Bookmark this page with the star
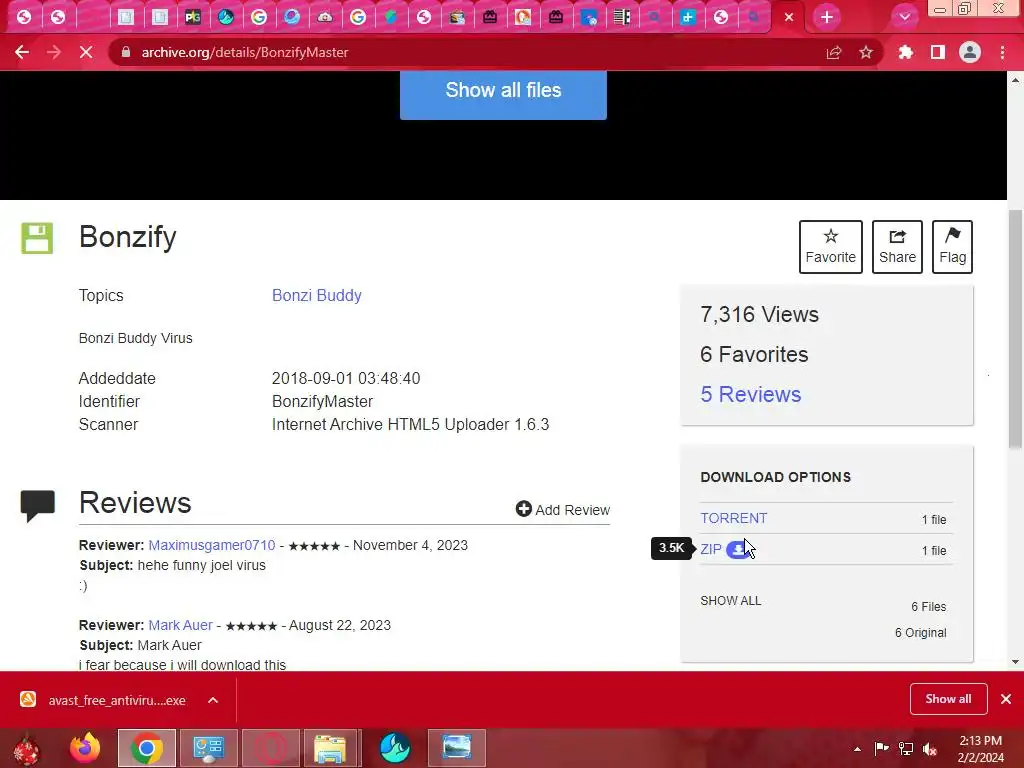 [x=866, y=52]
